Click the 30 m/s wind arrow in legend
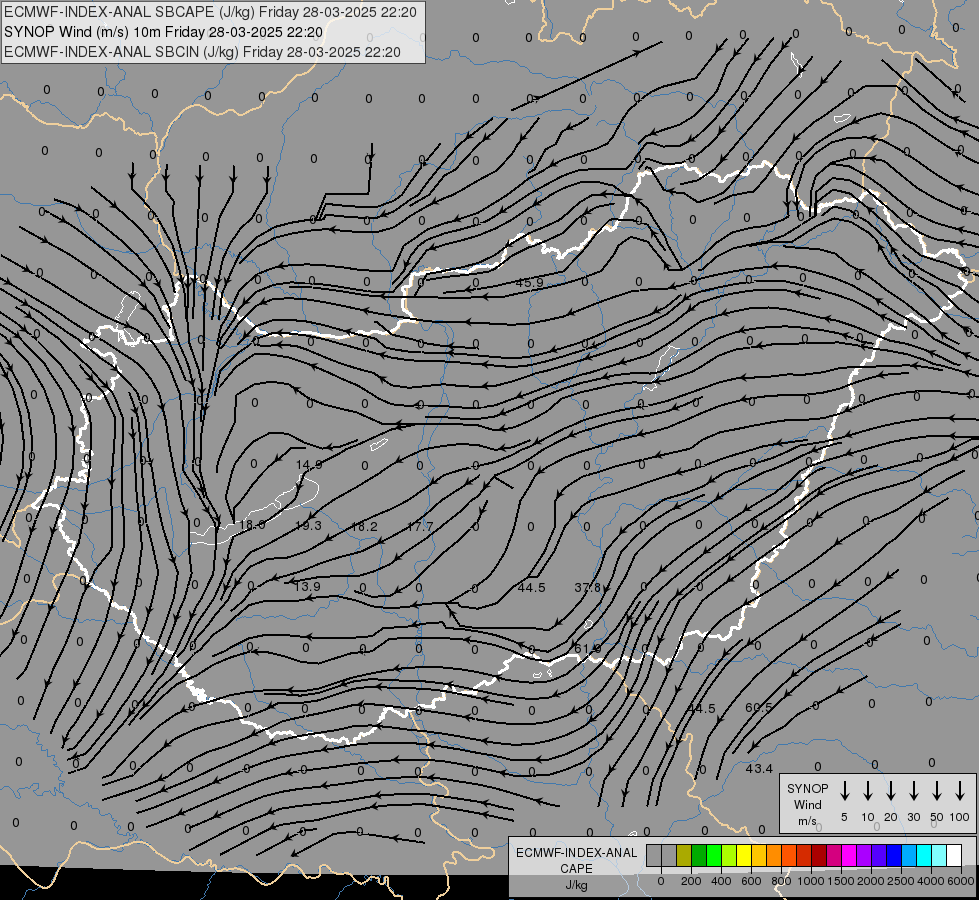 coord(913,791)
